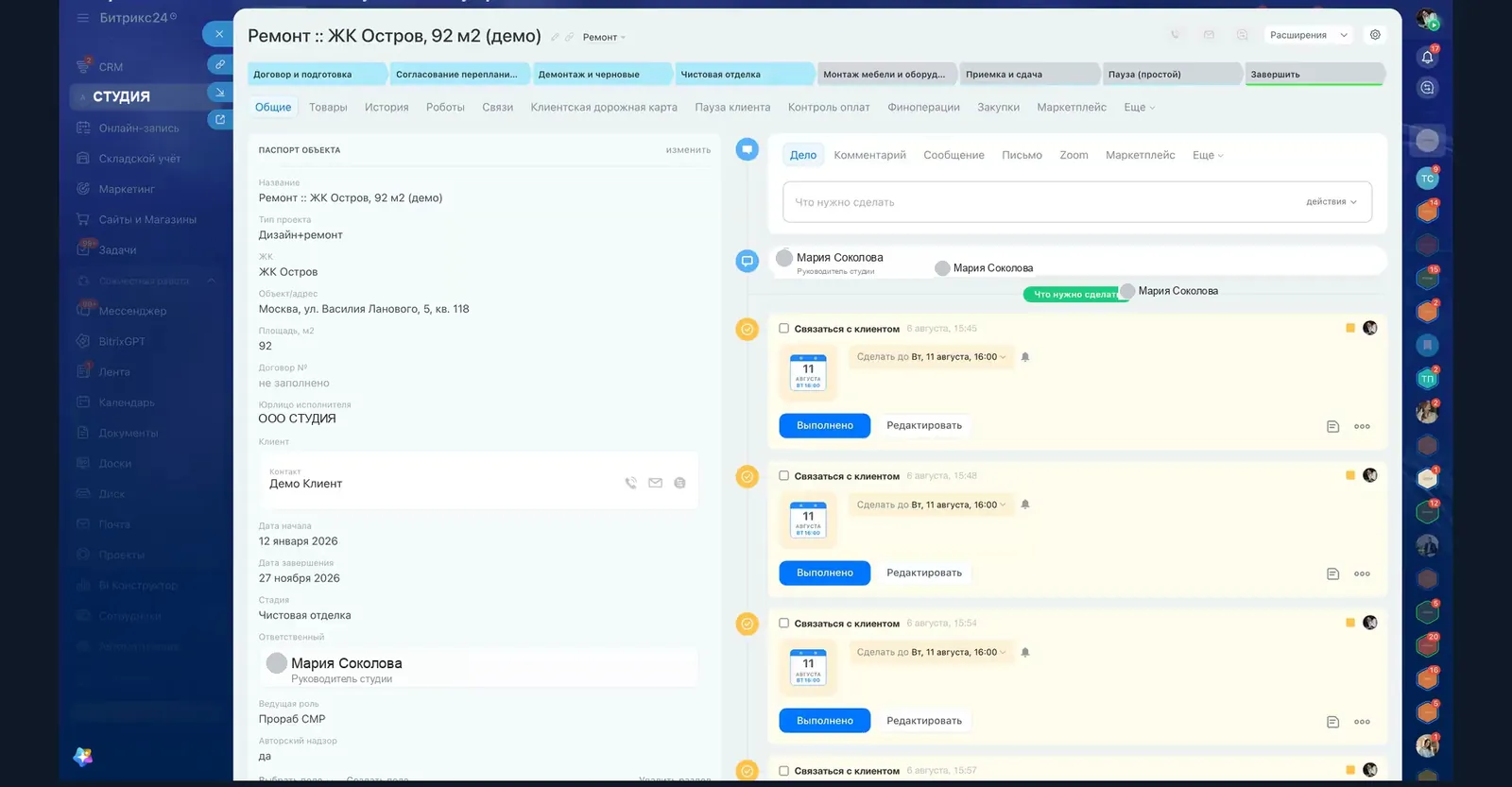
Task: Collapse Совместная работа sidebar section
Action: [x=211, y=281]
